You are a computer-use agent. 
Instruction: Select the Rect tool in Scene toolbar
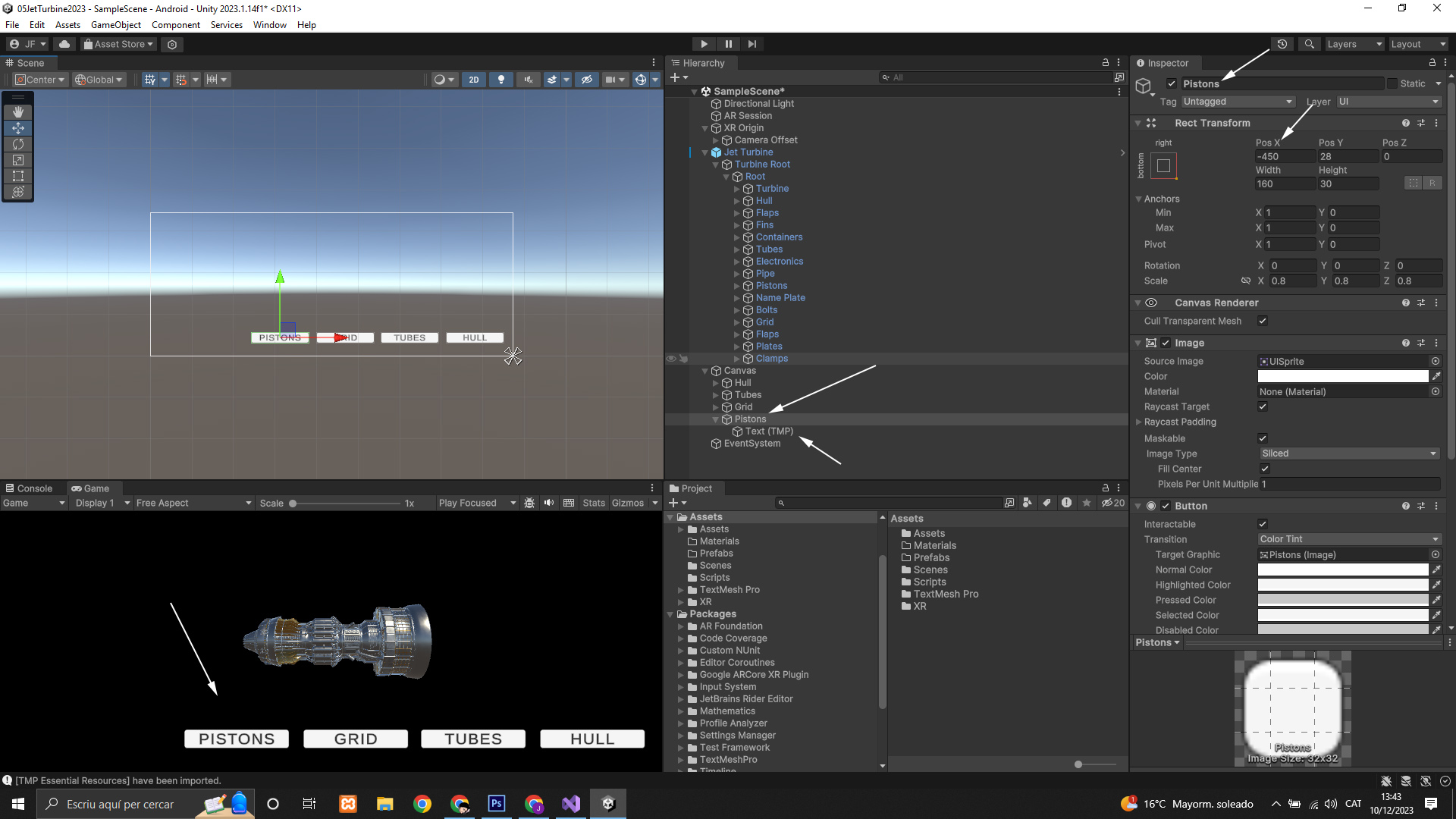(x=18, y=176)
